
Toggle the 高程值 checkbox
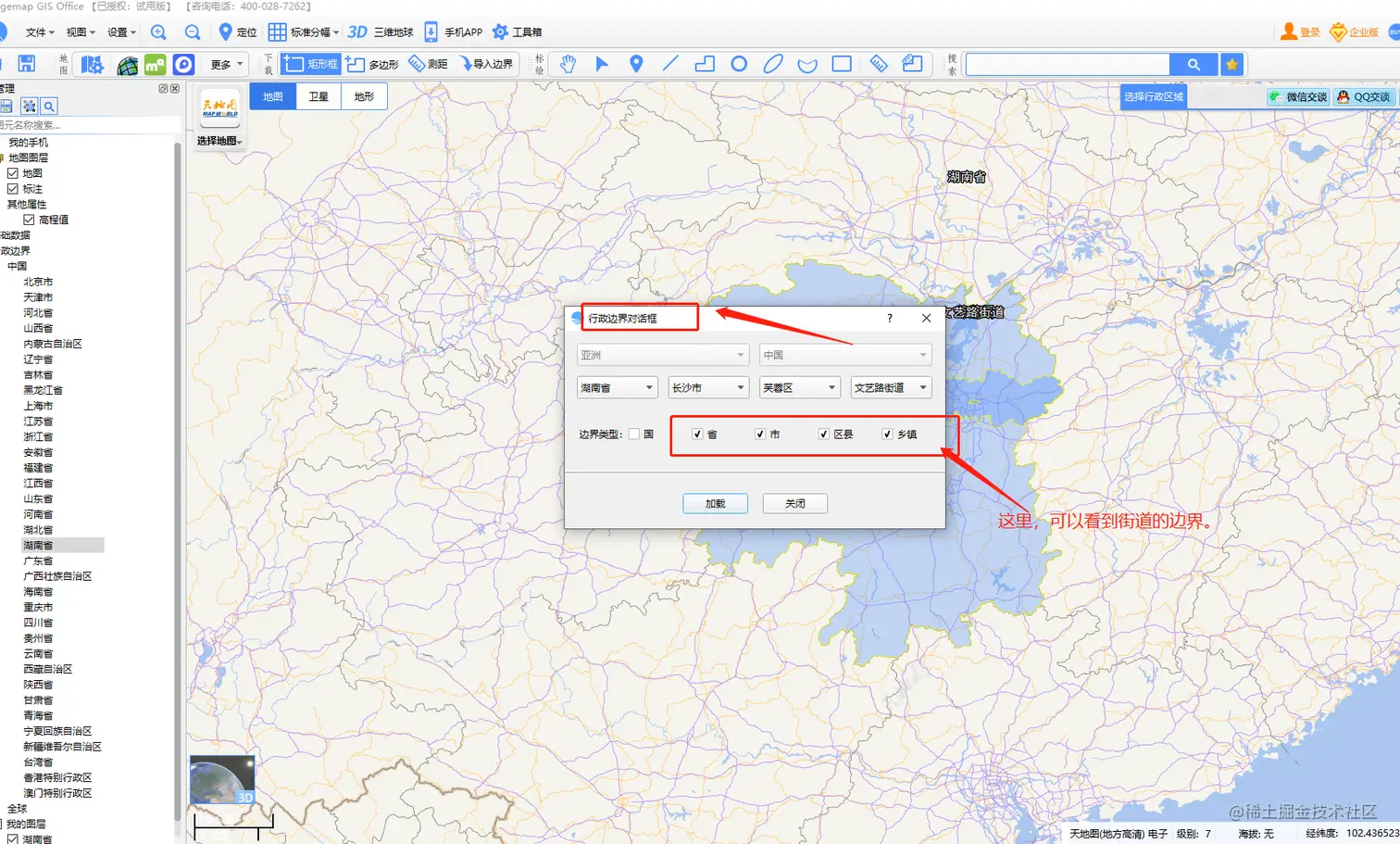coord(29,220)
